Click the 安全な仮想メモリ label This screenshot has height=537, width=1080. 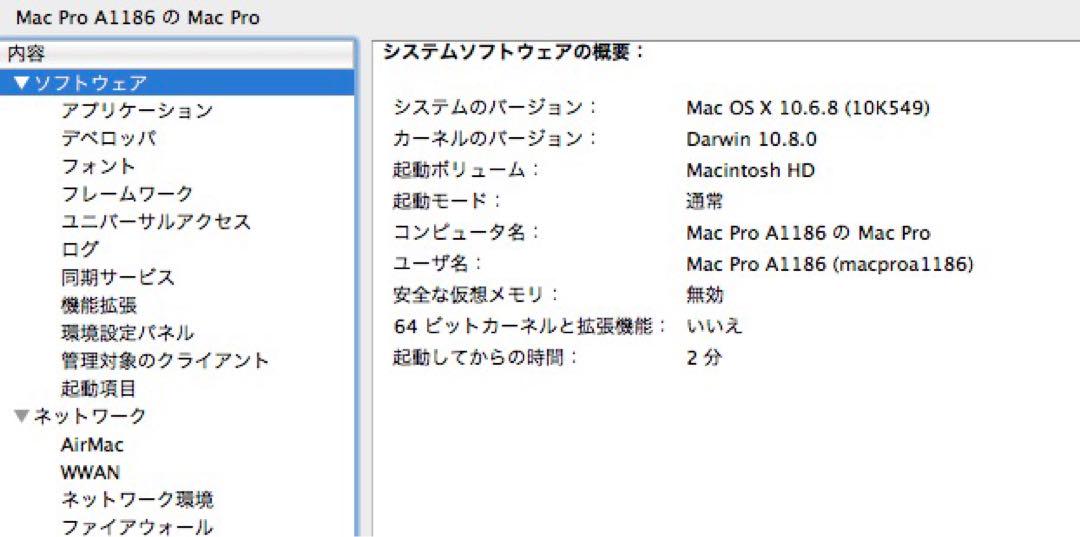click(x=475, y=295)
